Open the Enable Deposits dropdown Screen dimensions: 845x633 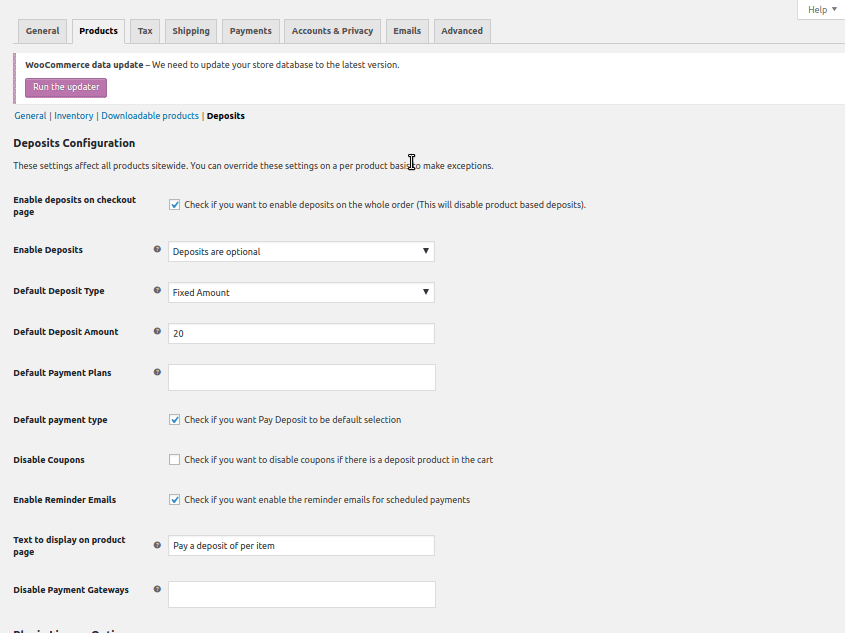pyautogui.click(x=301, y=251)
